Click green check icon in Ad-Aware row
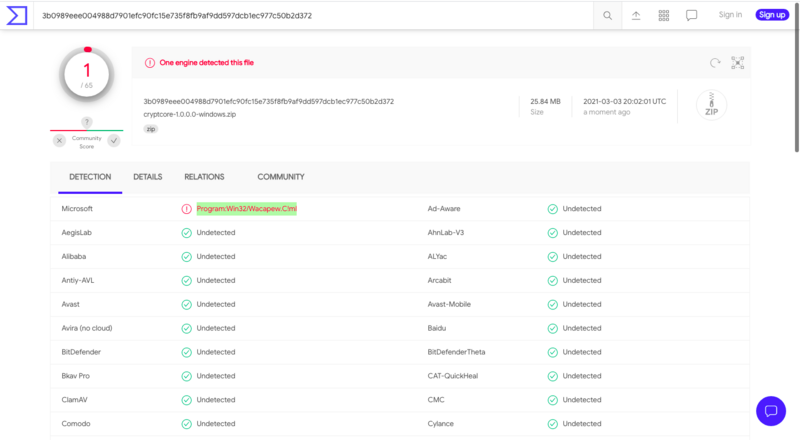Viewport: 800px width, 440px height. click(553, 209)
